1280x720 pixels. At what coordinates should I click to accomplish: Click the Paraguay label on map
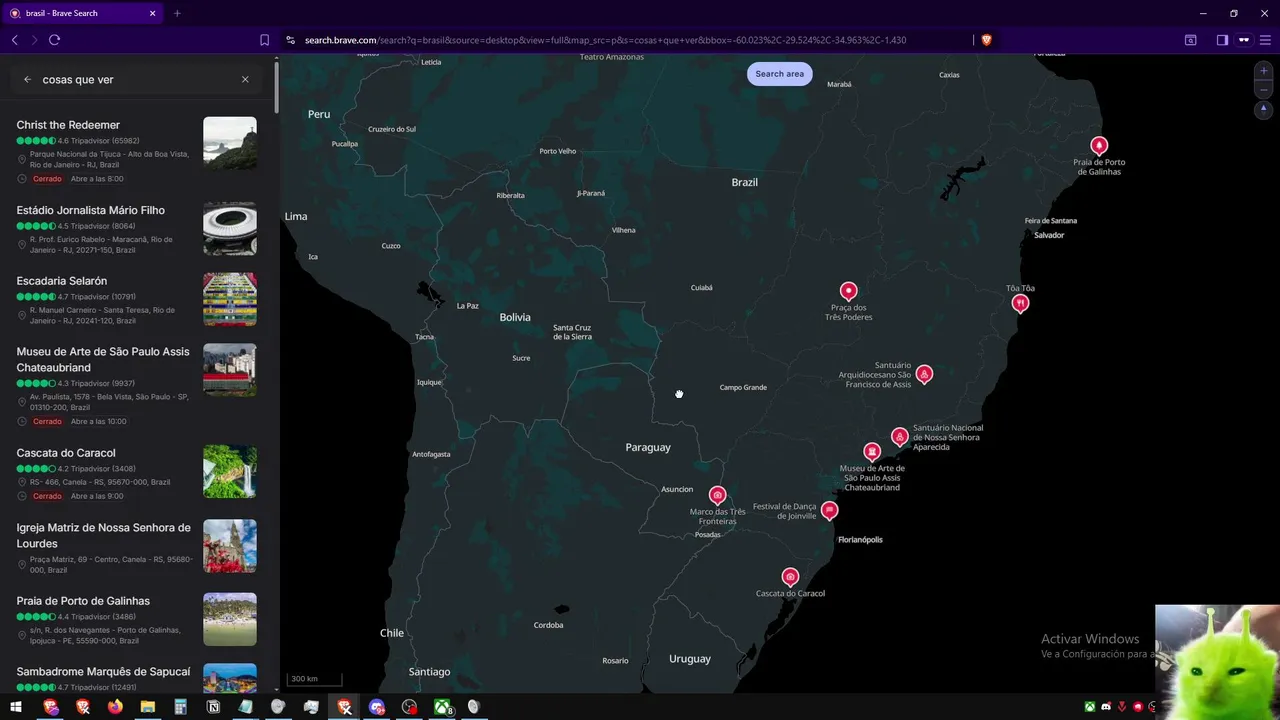(648, 447)
